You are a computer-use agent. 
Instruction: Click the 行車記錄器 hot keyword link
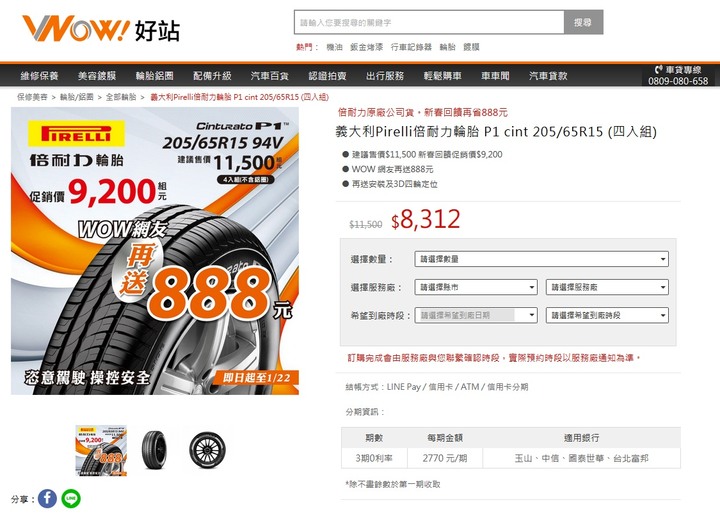coord(411,47)
